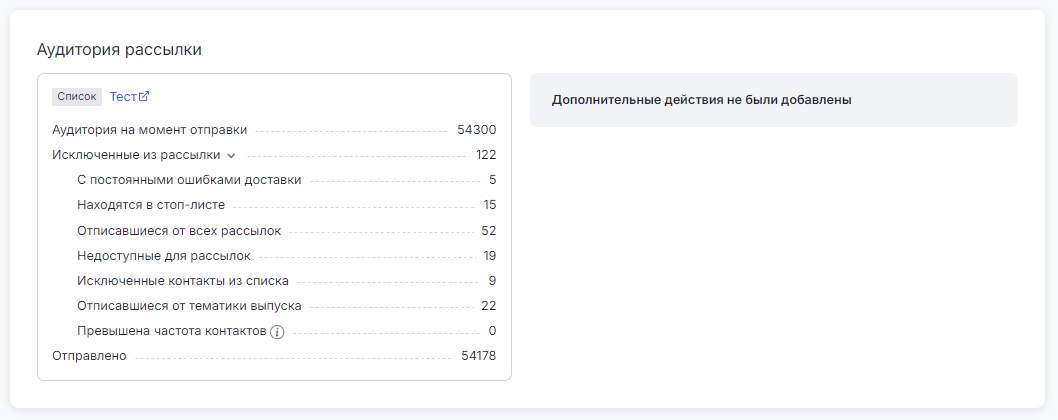Click the Дополнительные действия не были добавлены message
This screenshot has width=1058, height=420.
[x=701, y=100]
